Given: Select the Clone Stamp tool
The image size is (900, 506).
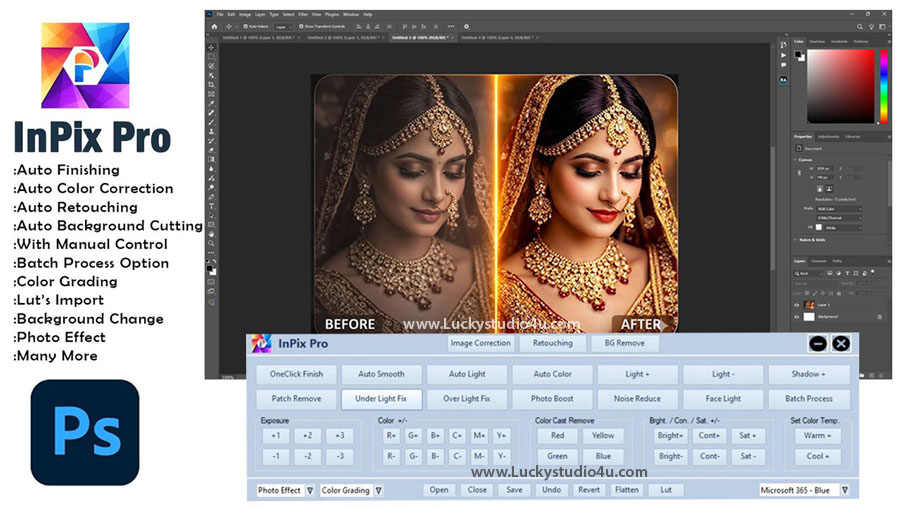Looking at the screenshot, I should (211, 131).
